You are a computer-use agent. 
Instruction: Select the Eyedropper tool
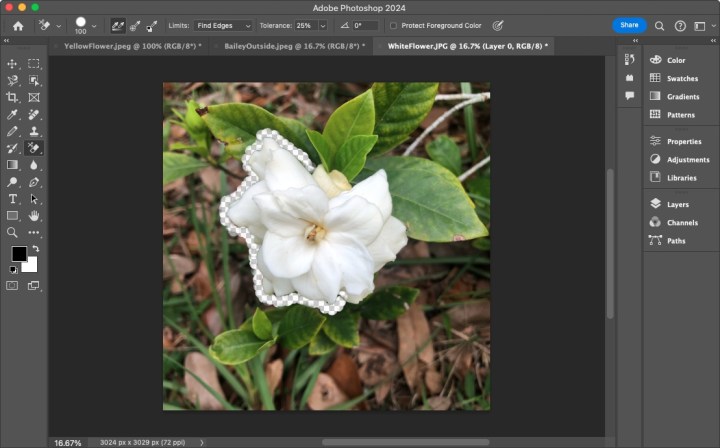click(x=13, y=114)
